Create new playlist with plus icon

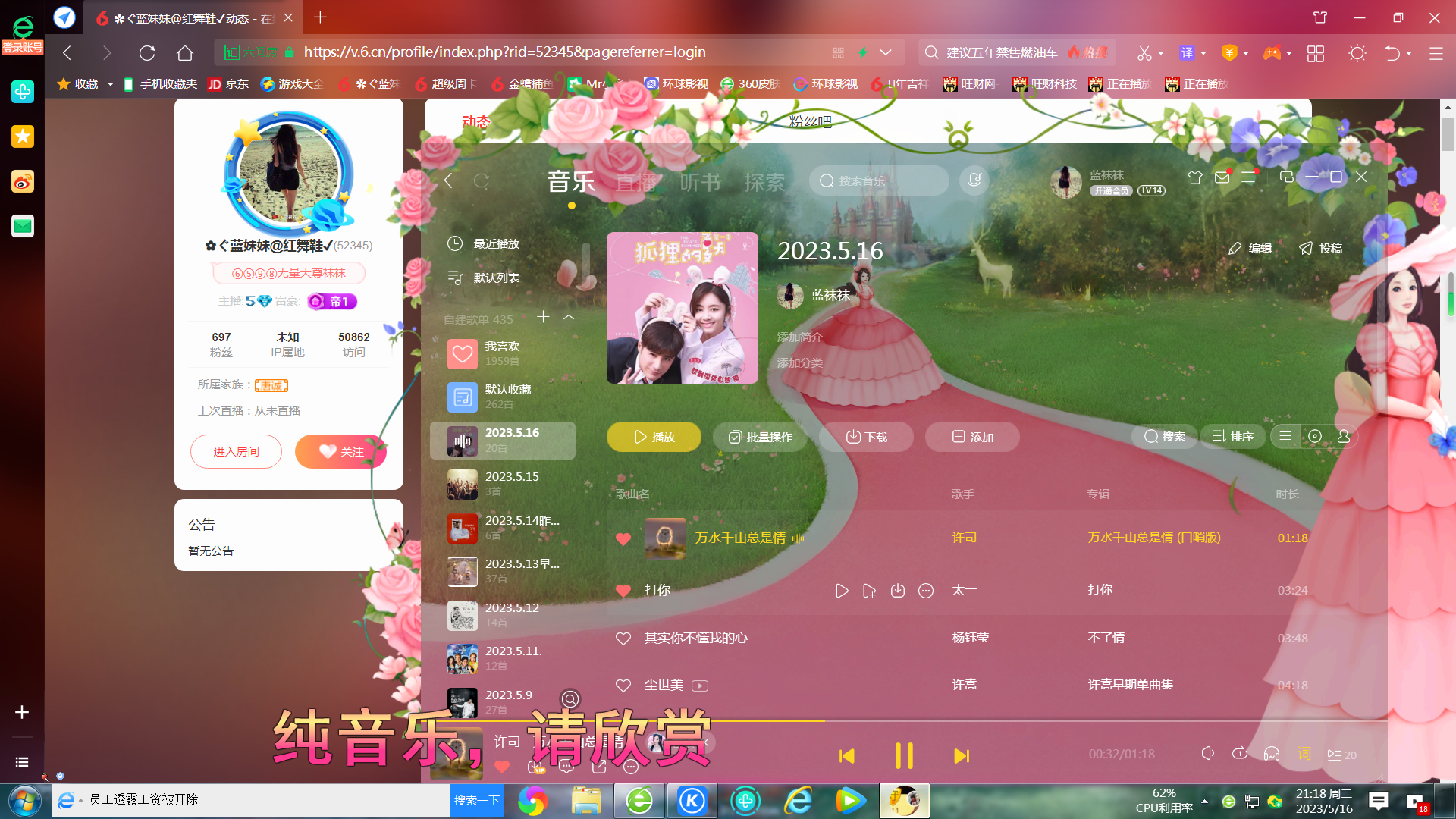pyautogui.click(x=543, y=317)
